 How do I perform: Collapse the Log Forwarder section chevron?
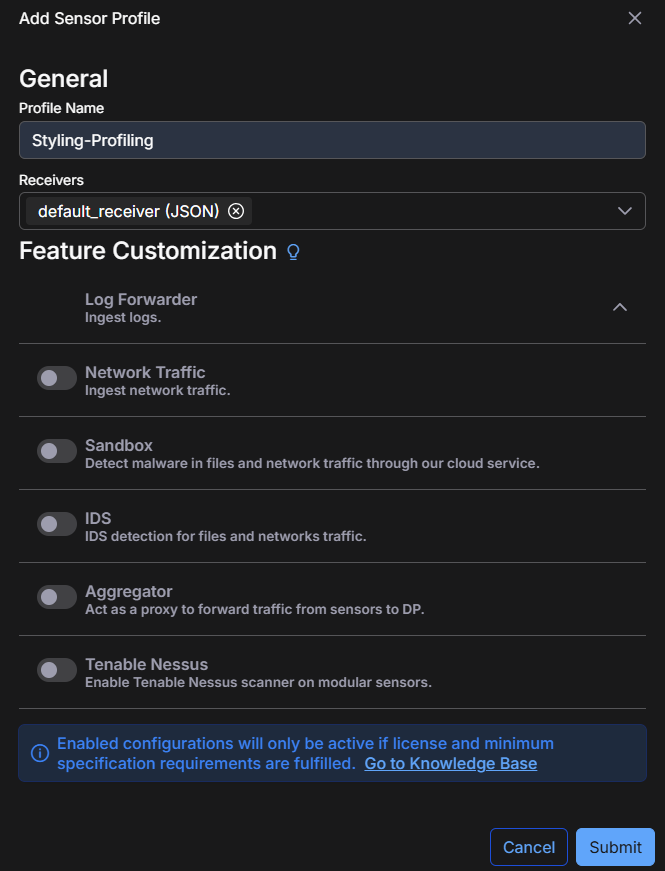coord(620,307)
